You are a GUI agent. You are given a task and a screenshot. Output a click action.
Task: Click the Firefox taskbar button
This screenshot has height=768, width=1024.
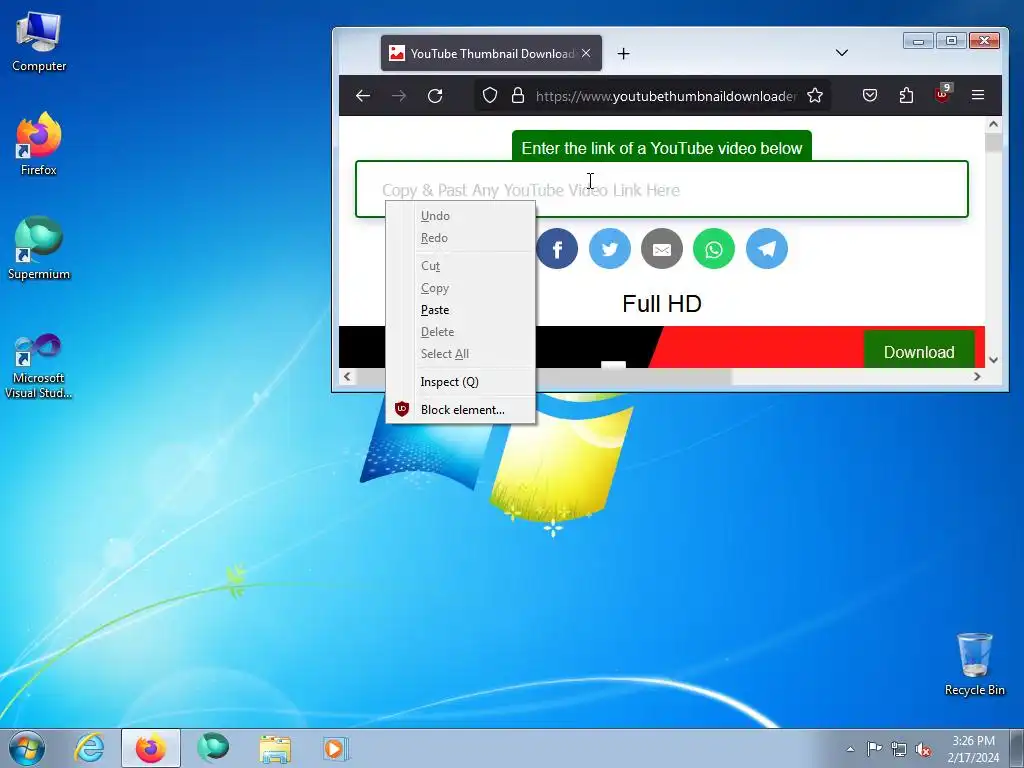(x=151, y=748)
